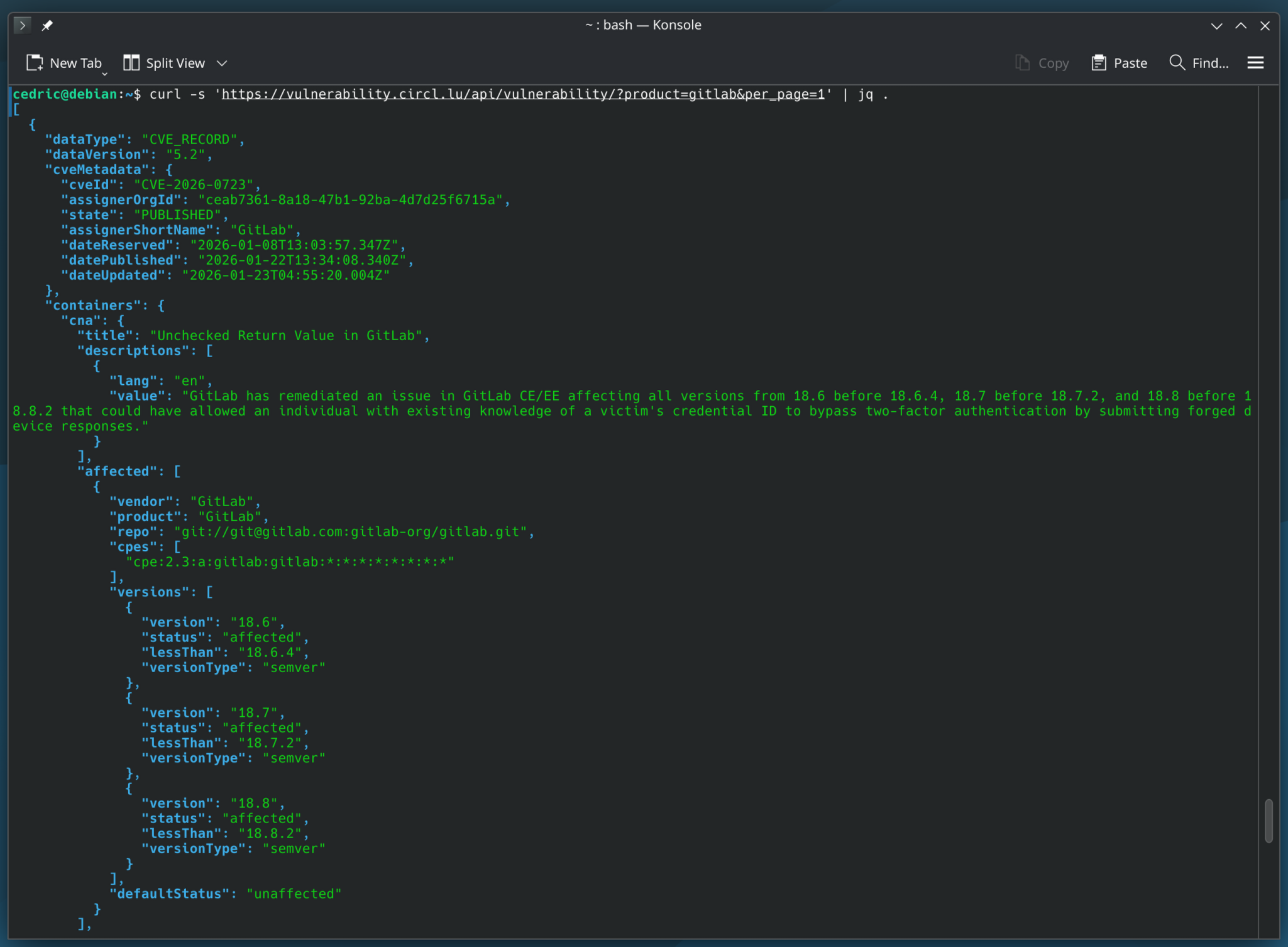Viewport: 1288px width, 947px height.
Task: Close the Konsole window
Action: coord(1265,26)
